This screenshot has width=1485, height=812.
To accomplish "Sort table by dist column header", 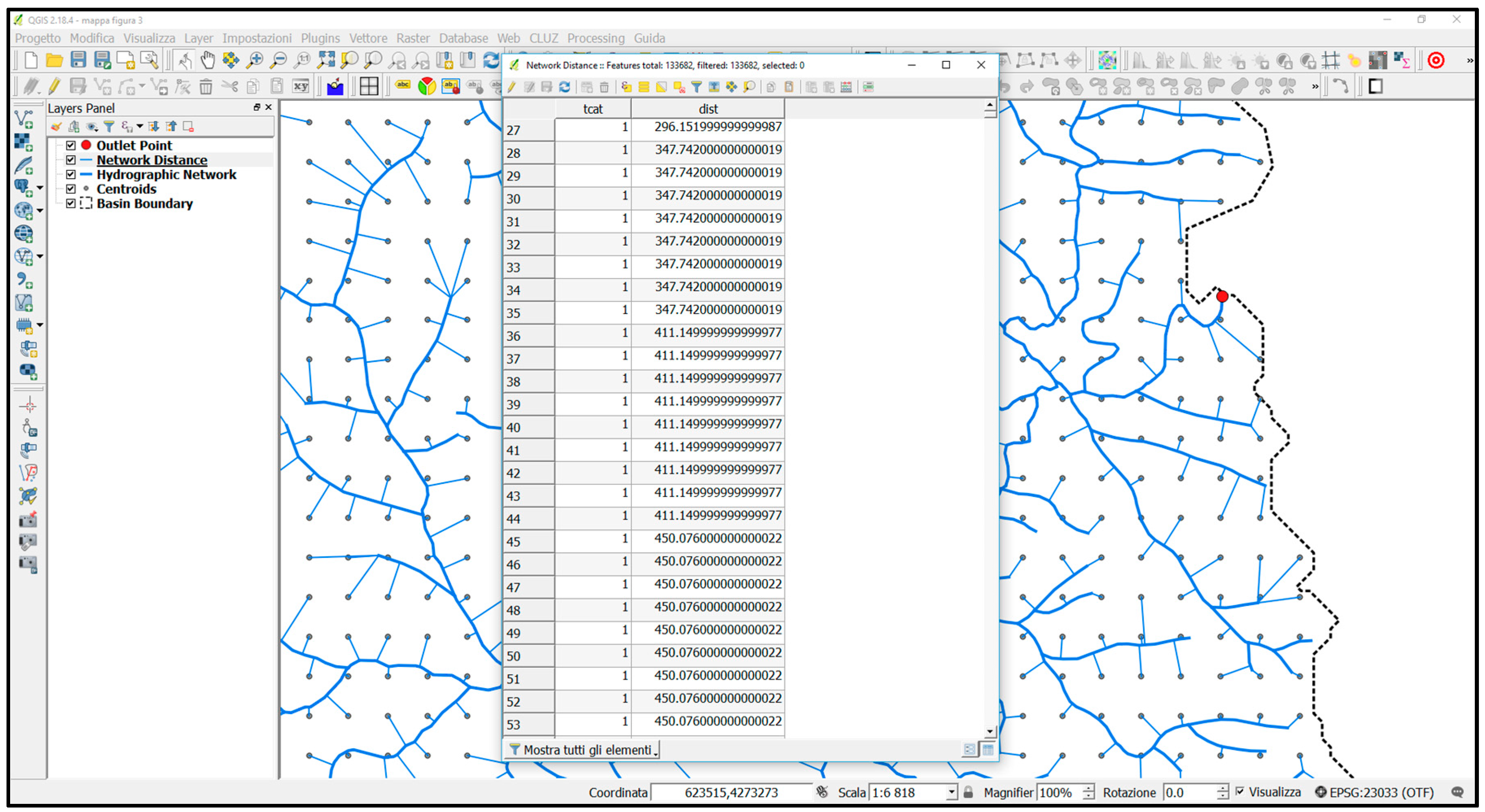I will pos(708,109).
